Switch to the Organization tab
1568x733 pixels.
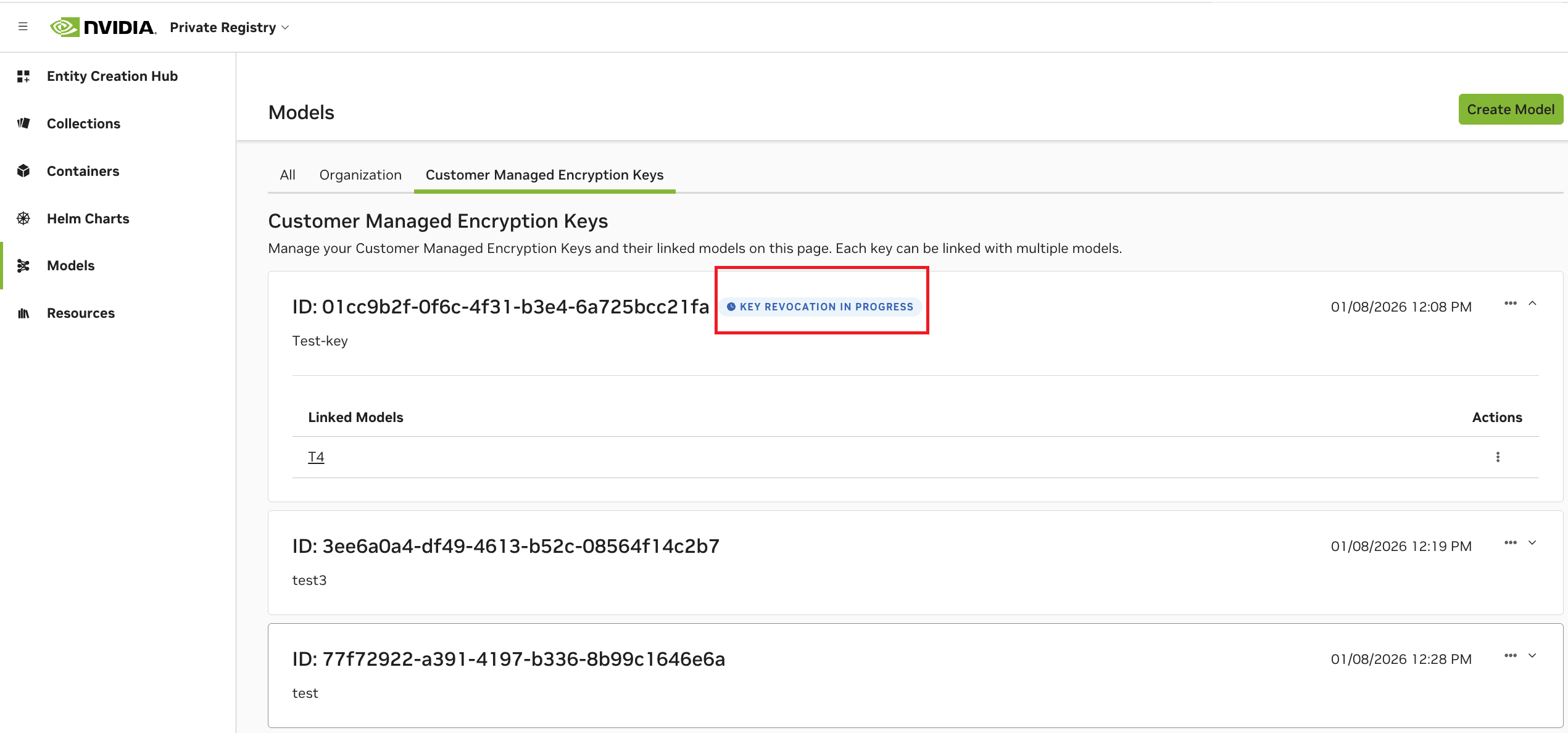click(x=360, y=175)
